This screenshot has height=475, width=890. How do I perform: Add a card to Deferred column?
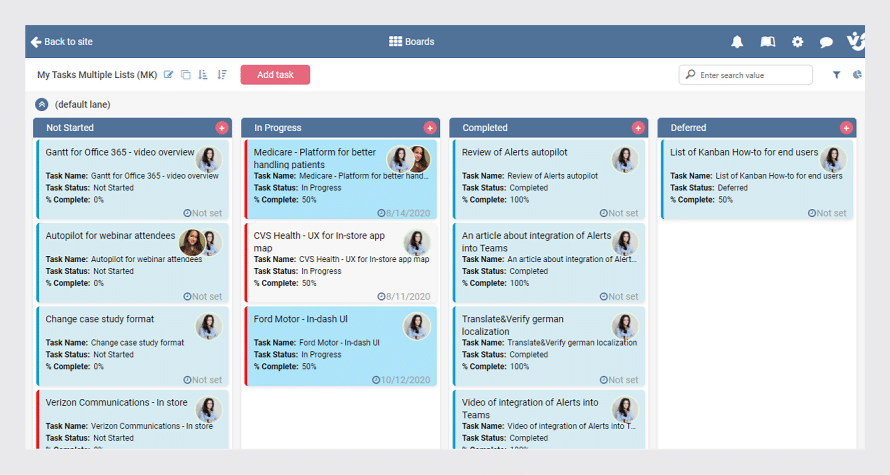pos(846,128)
